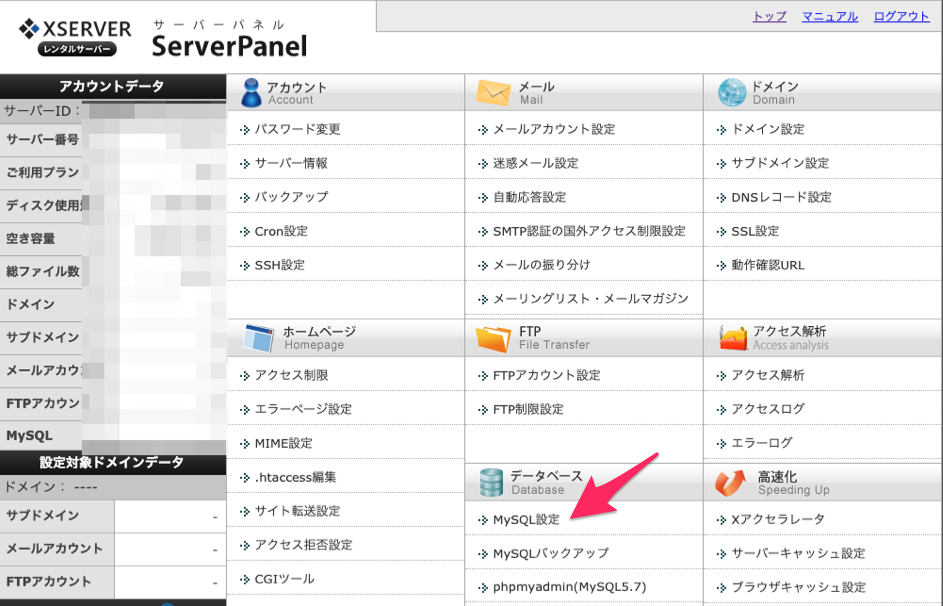
Task: Open メールの振り分け
Action: 542,265
